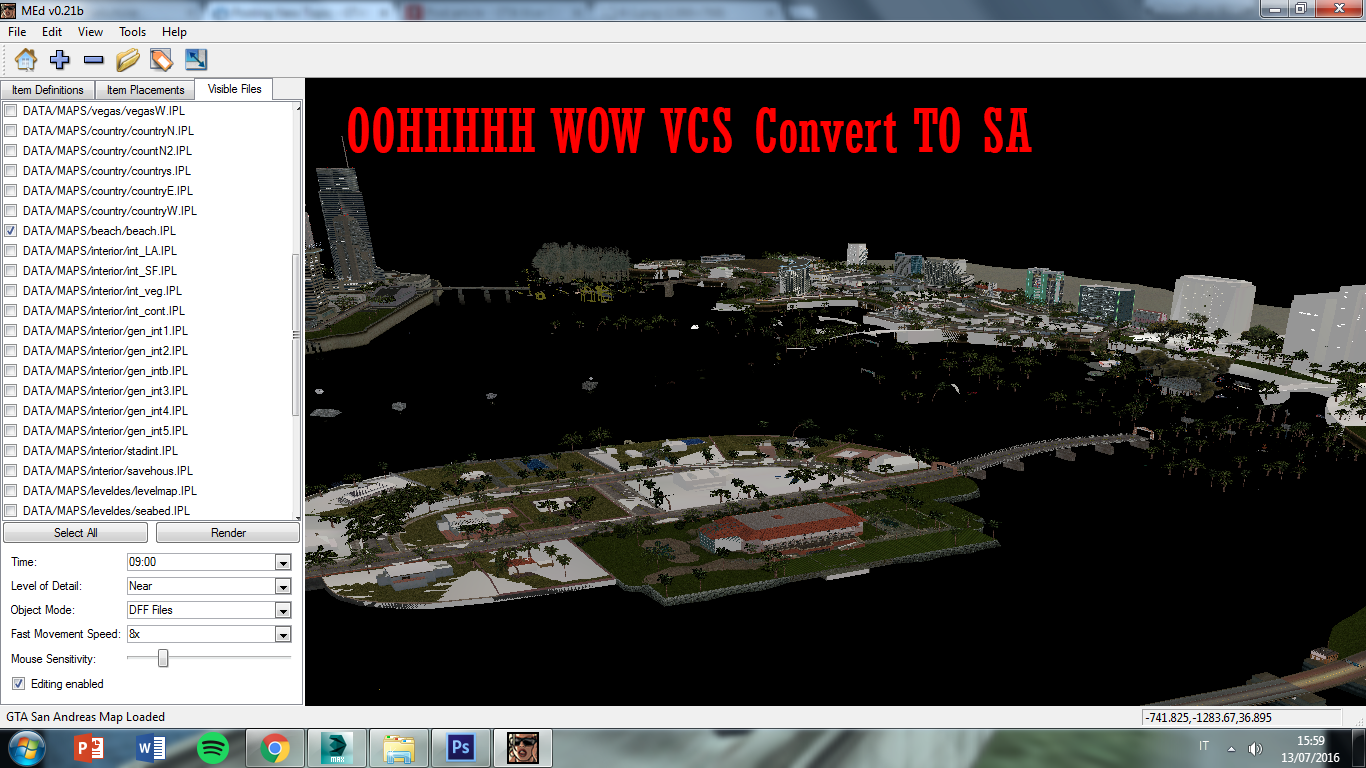Open Spotify from the taskbar

[x=213, y=747]
